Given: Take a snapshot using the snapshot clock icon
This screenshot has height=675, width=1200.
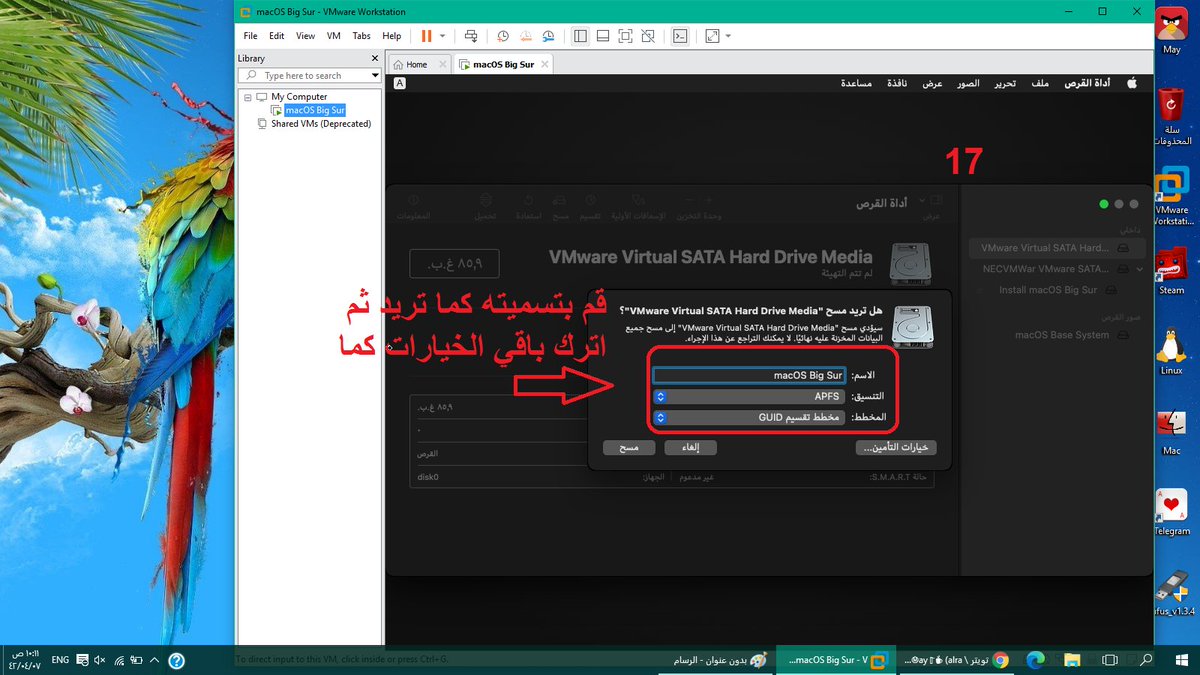Looking at the screenshot, I should pyautogui.click(x=503, y=36).
